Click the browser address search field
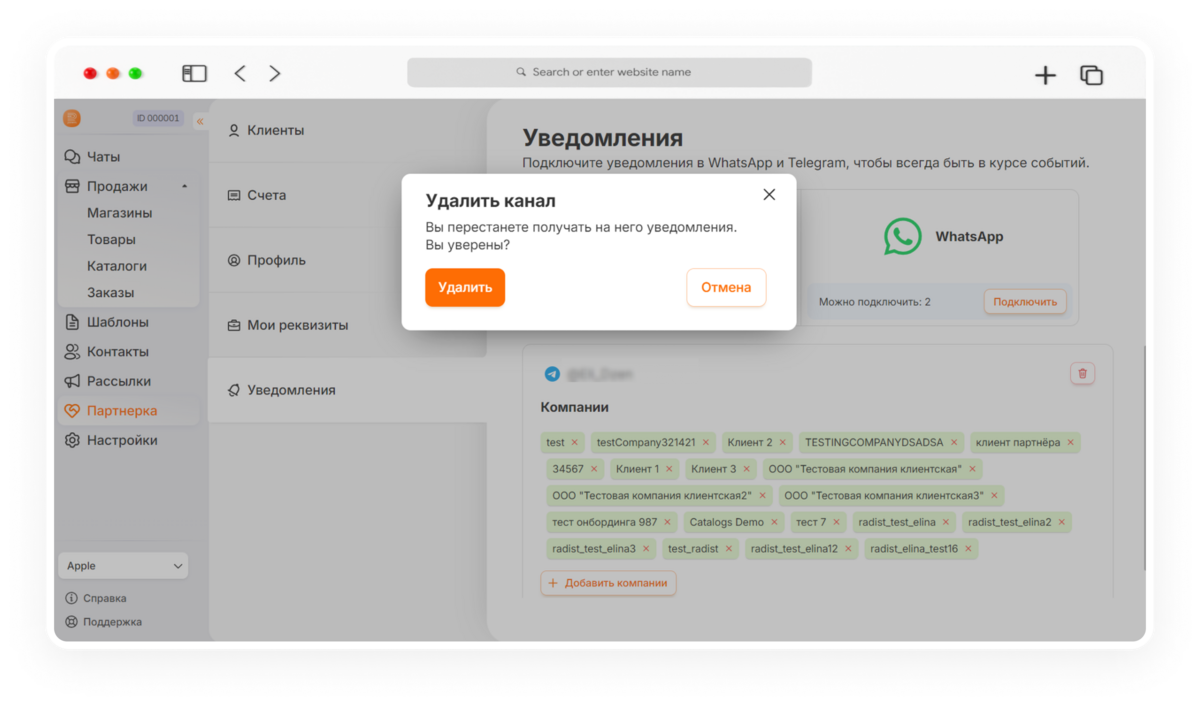Viewport: 1200px width, 704px height. tap(609, 72)
